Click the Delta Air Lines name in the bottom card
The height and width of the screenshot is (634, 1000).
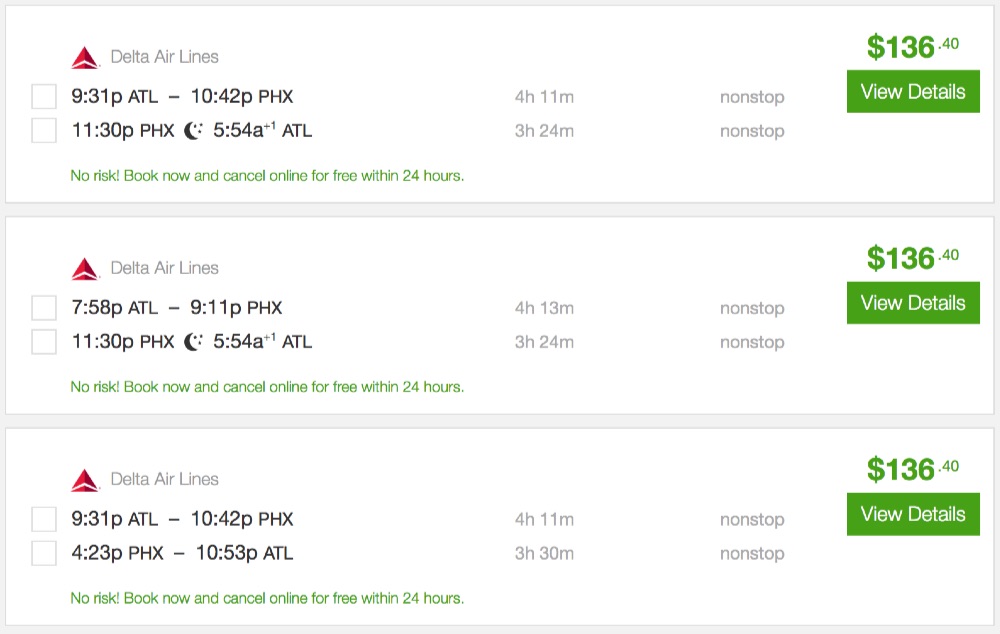pos(164,479)
